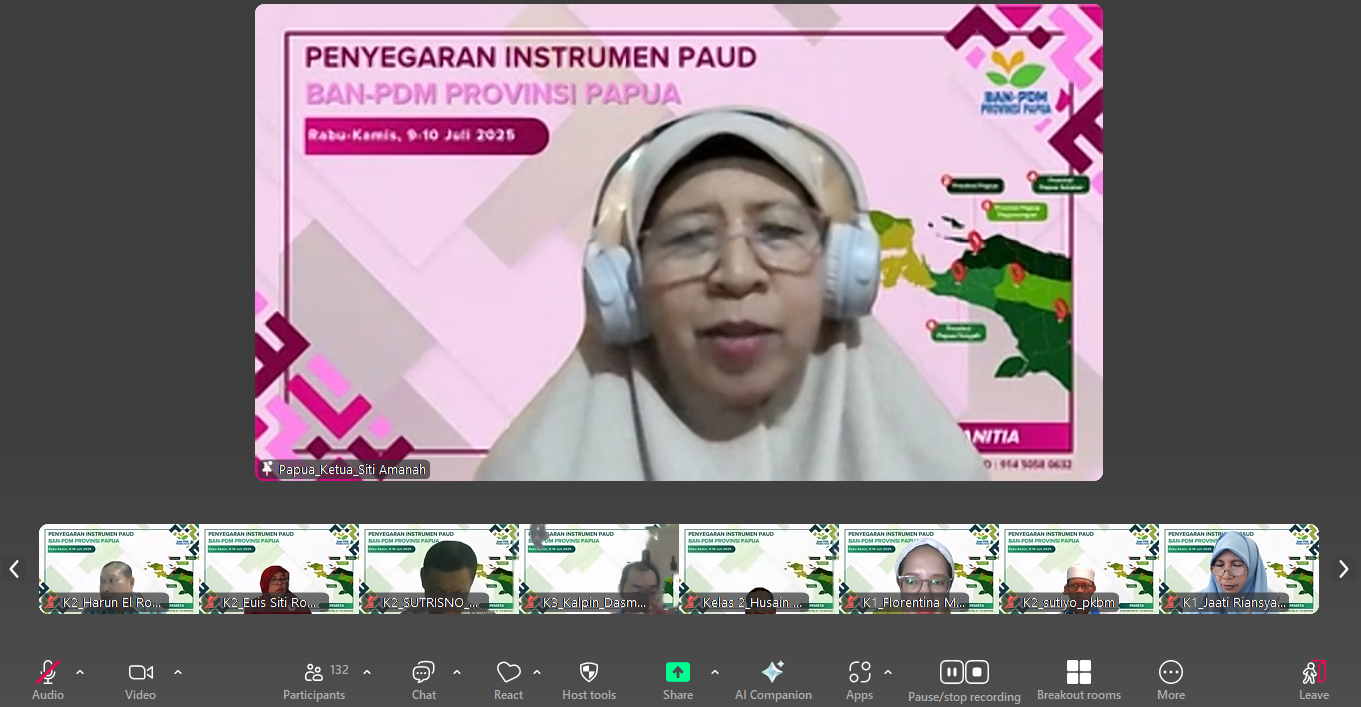This screenshot has width=1361, height=707.
Task: Expand video options arrow
Action: (178, 672)
